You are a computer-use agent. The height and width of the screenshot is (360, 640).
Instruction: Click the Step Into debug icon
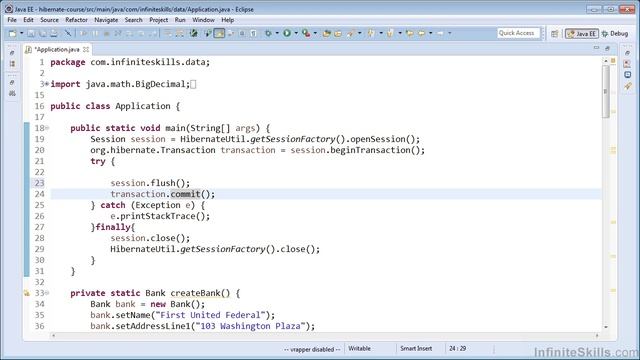(129, 33)
